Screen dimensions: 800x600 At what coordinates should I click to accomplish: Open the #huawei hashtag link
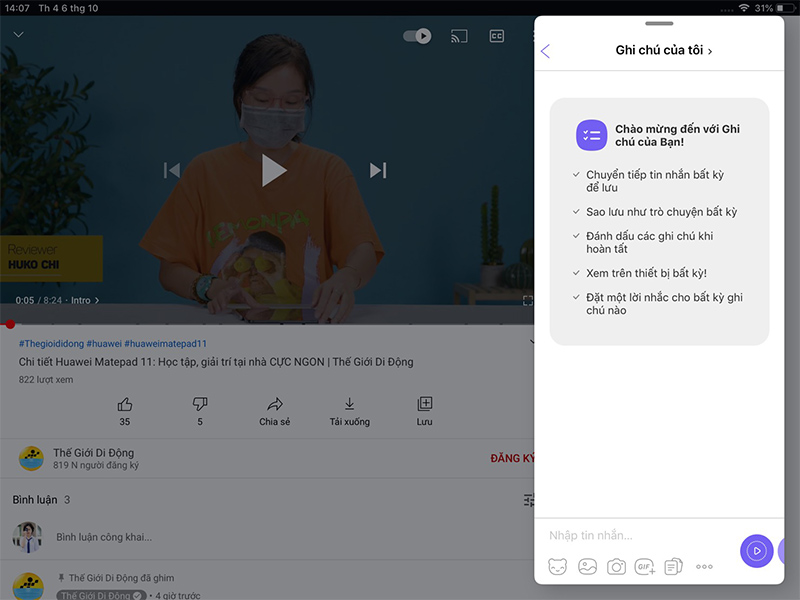(x=104, y=343)
